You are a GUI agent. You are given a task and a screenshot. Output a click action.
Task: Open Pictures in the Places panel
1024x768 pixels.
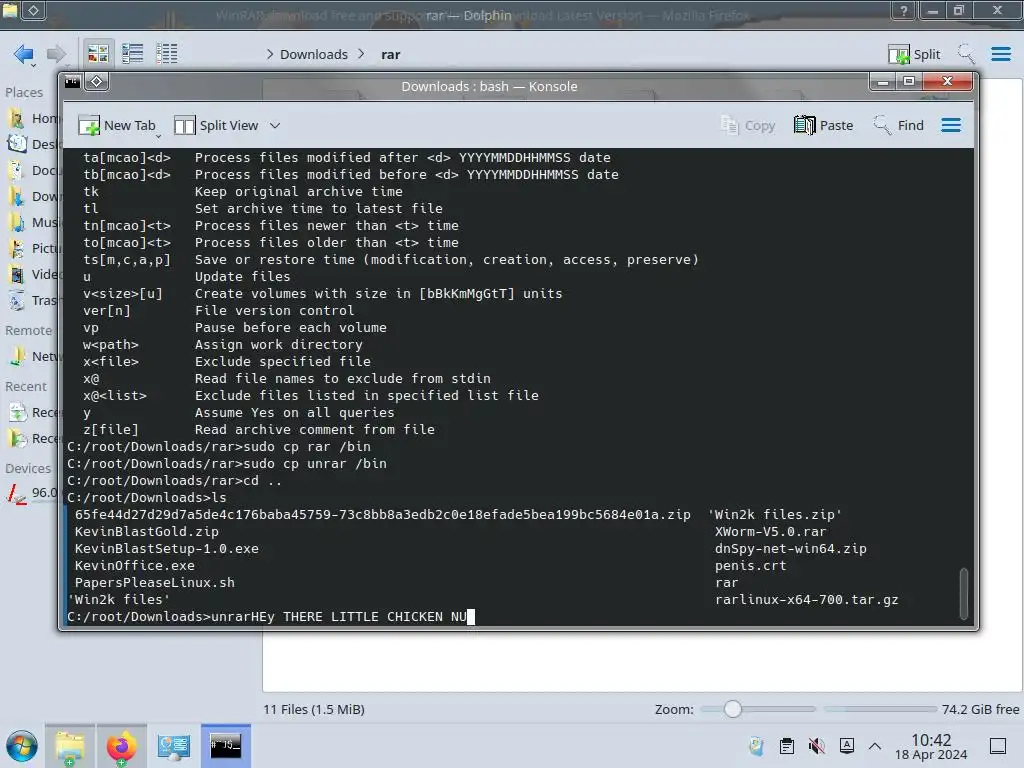point(33,248)
